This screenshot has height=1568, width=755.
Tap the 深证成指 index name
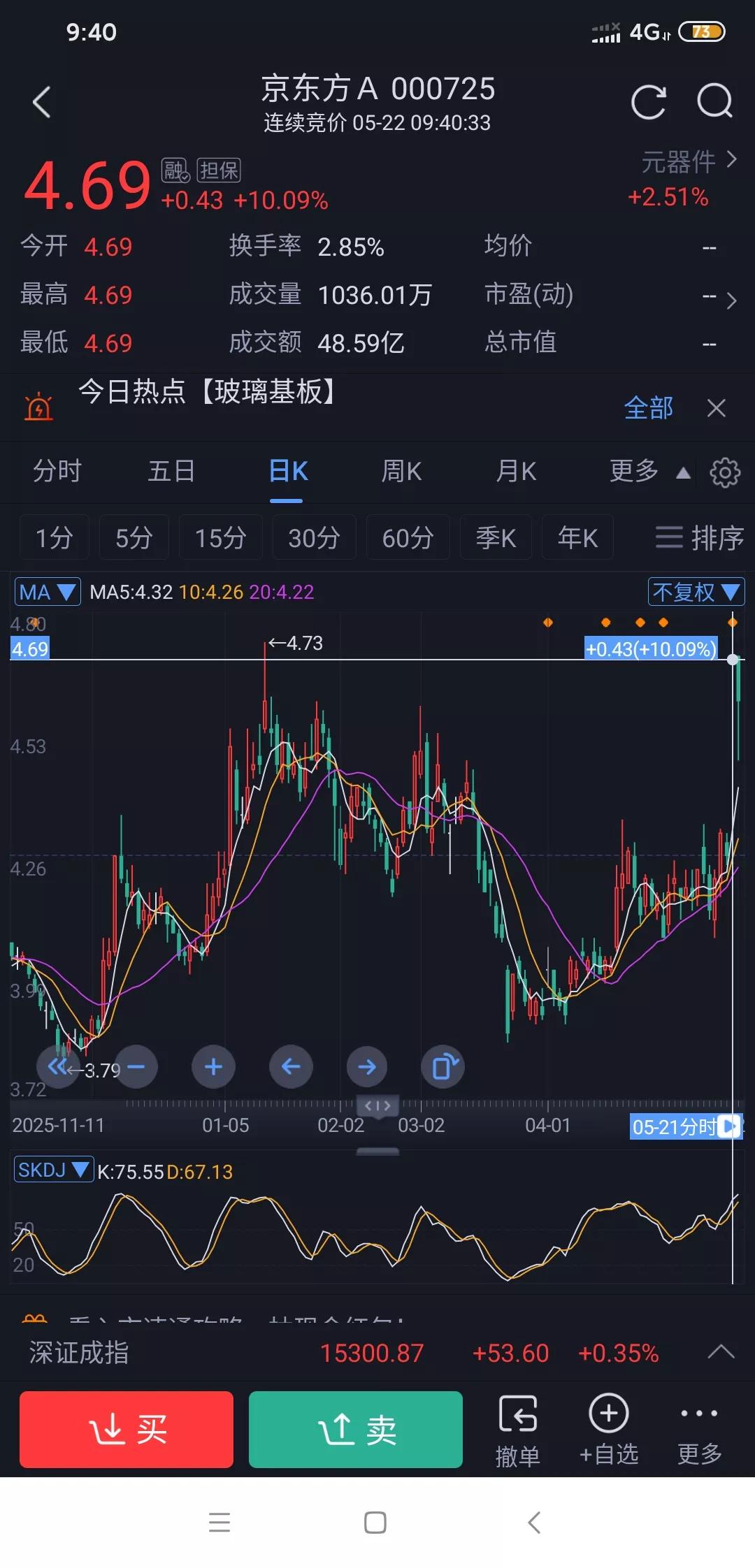point(79,1353)
